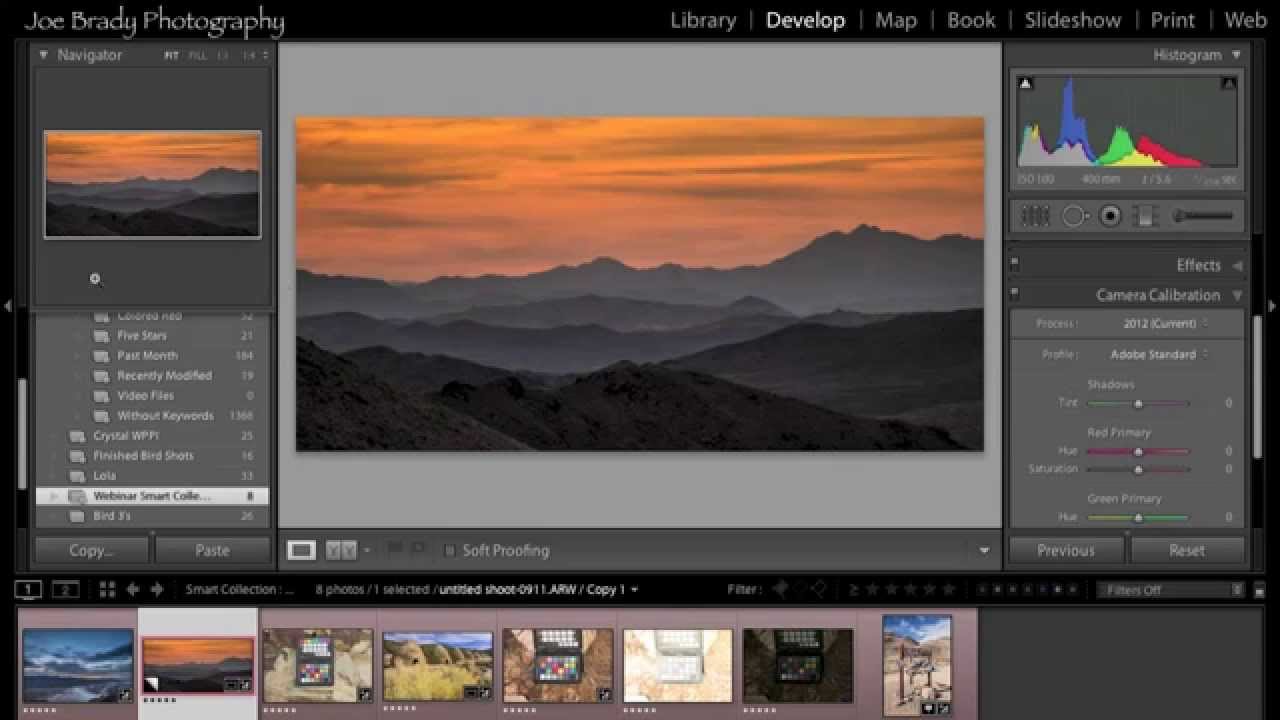Open the Develop module
Image resolution: width=1280 pixels, height=720 pixels.
click(805, 20)
